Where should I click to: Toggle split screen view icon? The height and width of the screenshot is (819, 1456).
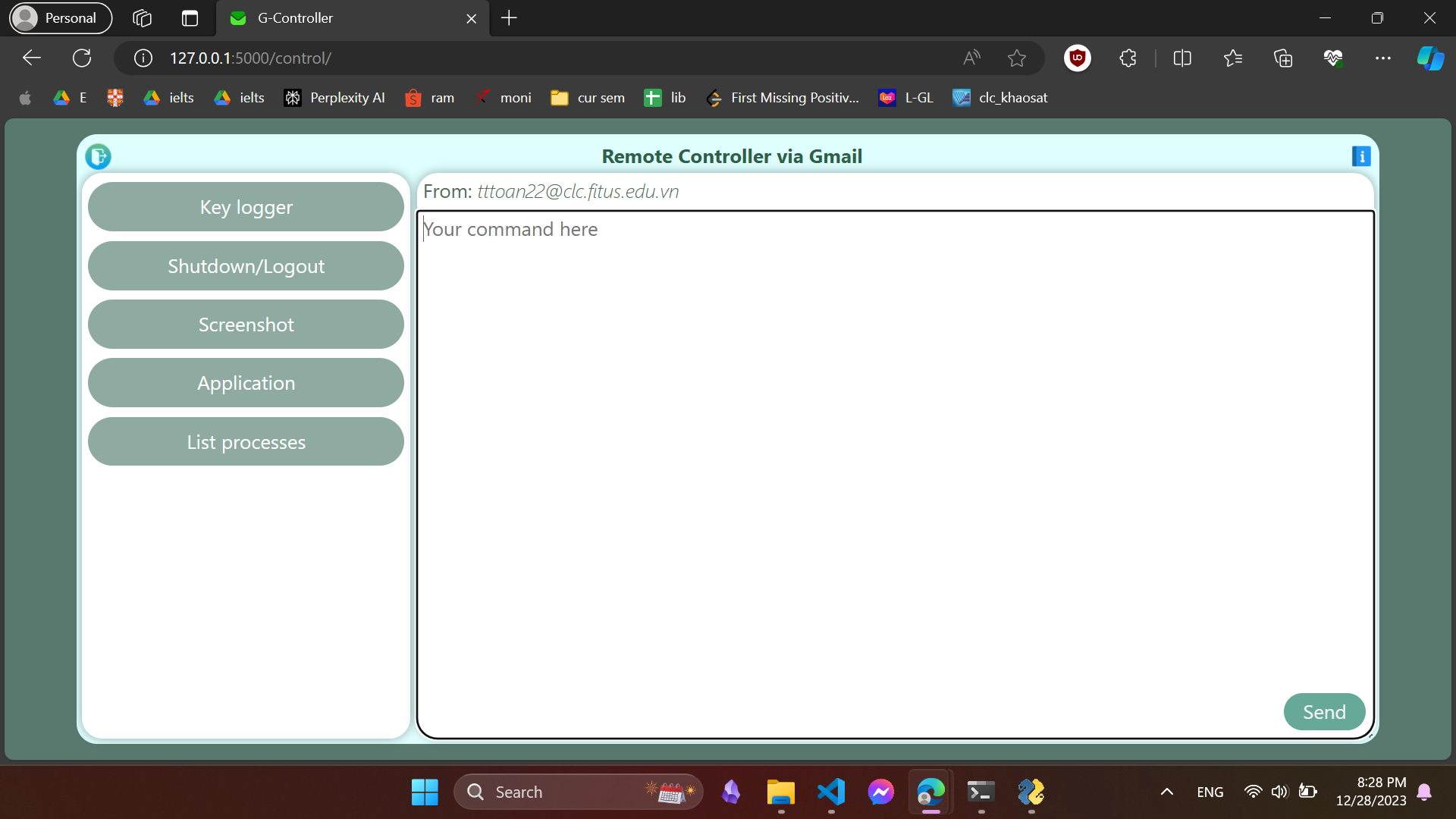point(1181,58)
